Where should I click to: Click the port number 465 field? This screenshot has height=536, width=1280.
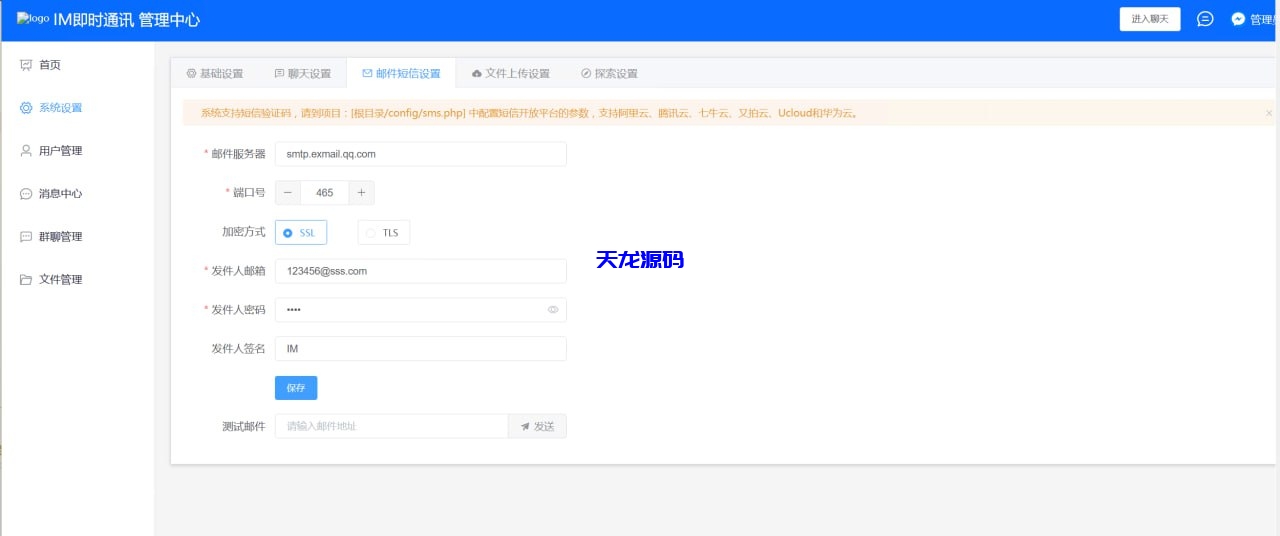324,193
